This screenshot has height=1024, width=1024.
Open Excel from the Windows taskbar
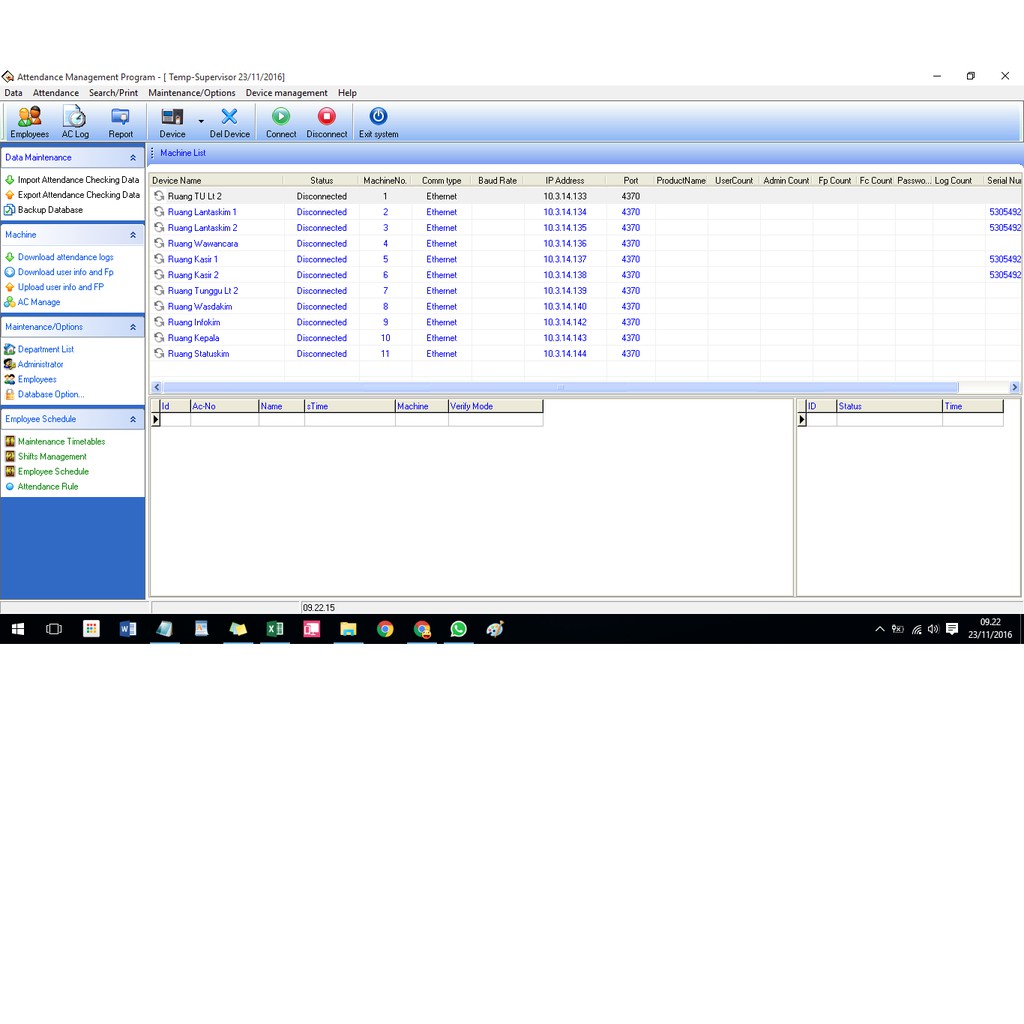click(x=274, y=629)
